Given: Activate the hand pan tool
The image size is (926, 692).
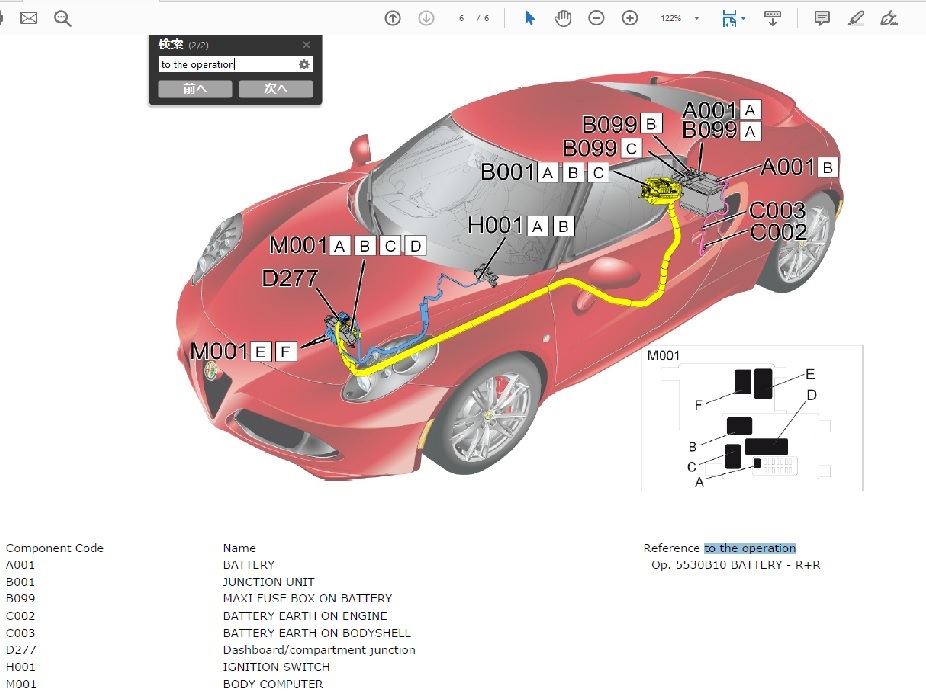Looking at the screenshot, I should pyautogui.click(x=563, y=18).
